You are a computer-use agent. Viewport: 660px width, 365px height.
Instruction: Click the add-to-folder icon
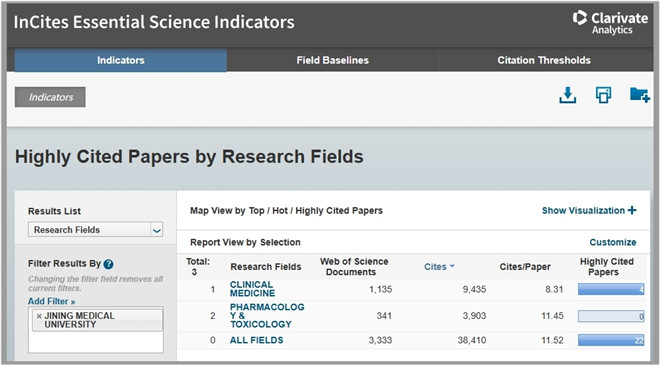pos(640,95)
